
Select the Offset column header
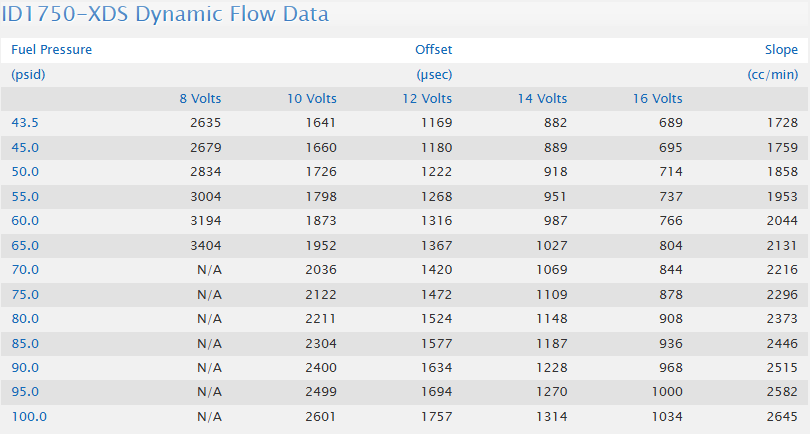433,49
